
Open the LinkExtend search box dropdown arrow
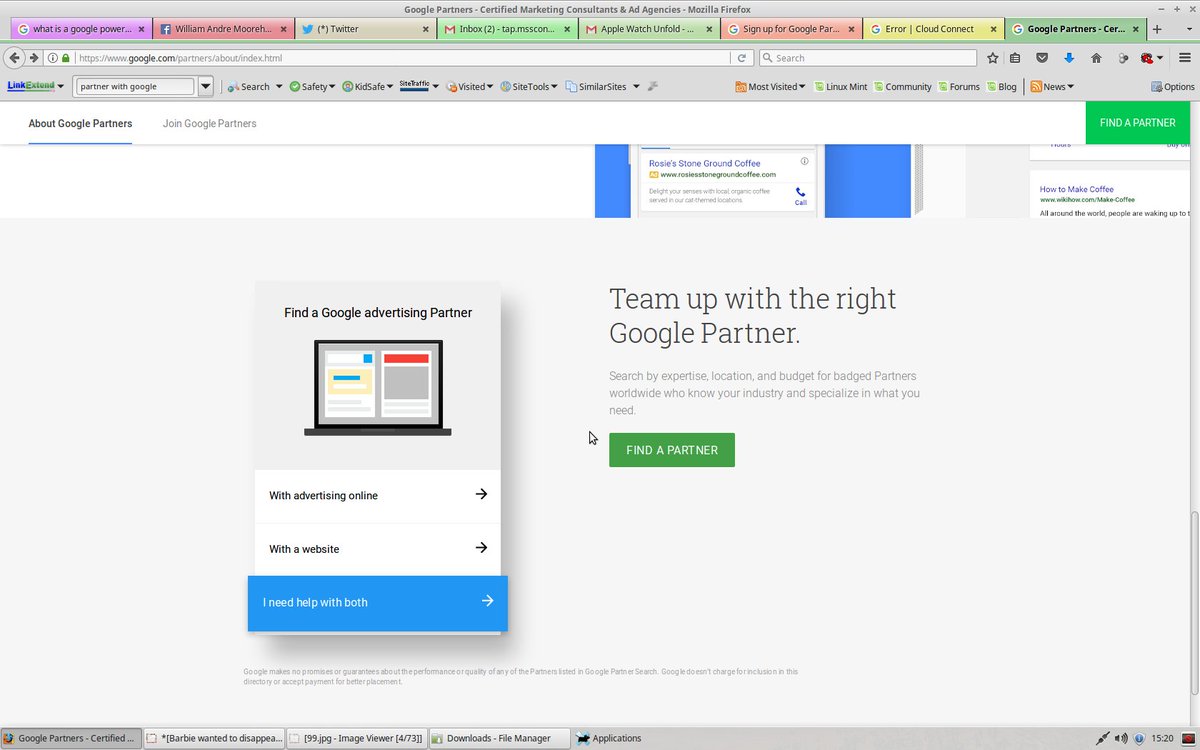click(x=206, y=86)
